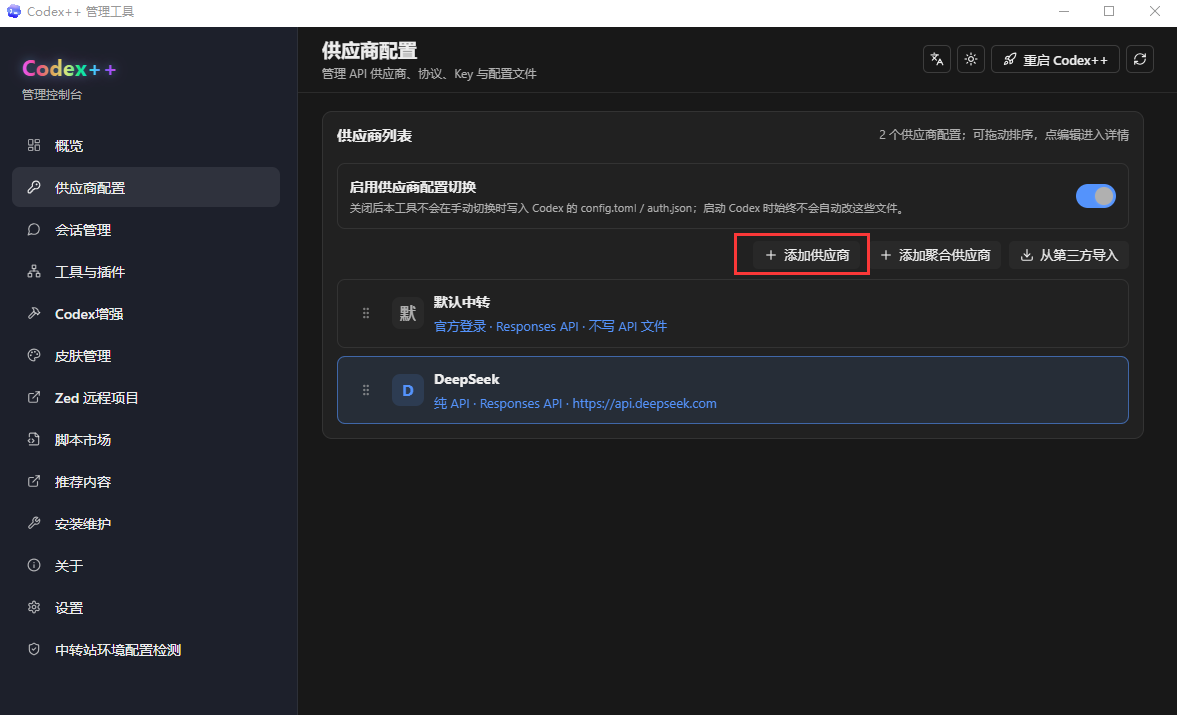Open the 概览 menu item
The image size is (1177, 715).
click(x=146, y=146)
